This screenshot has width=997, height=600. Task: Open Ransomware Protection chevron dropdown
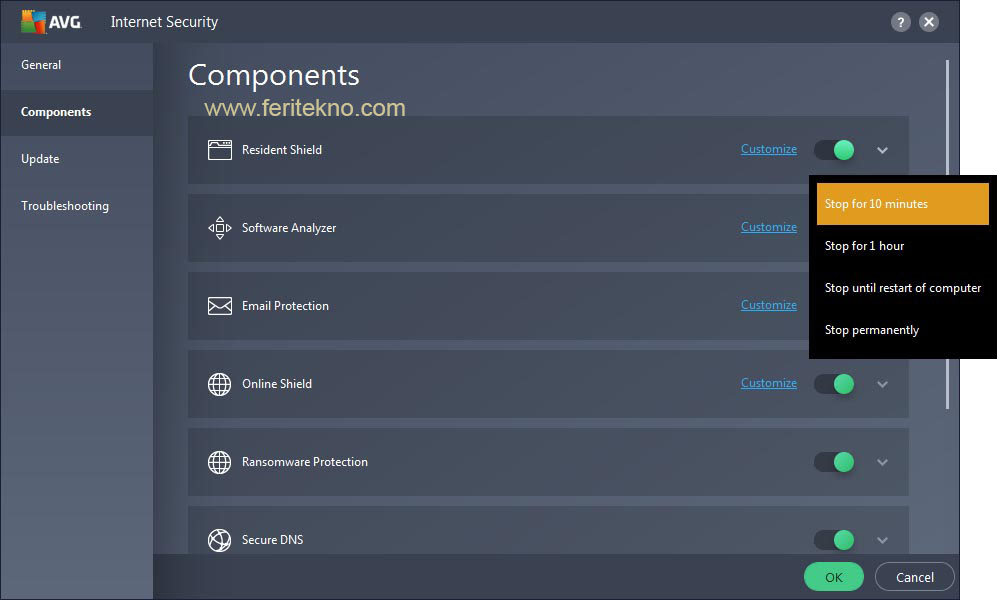(x=882, y=463)
